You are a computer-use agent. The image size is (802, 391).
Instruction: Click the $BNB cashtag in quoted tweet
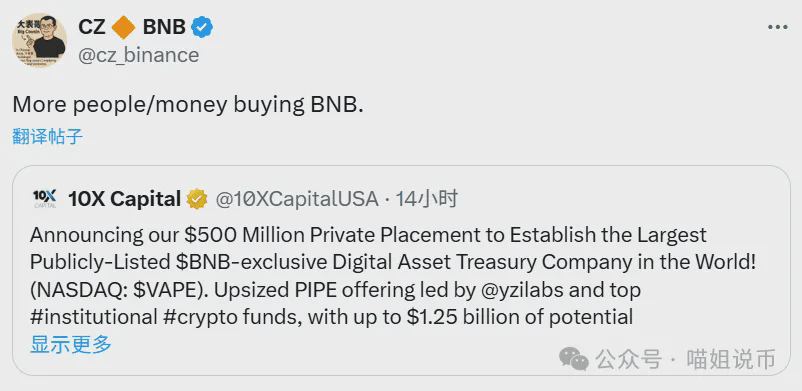pos(201,262)
